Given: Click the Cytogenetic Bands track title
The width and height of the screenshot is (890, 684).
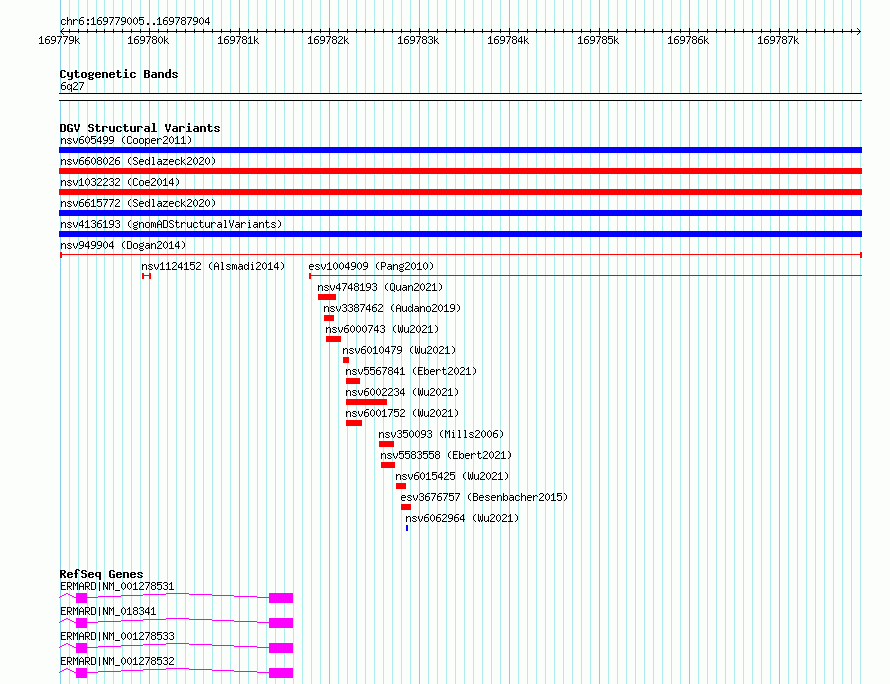Looking at the screenshot, I should [x=119, y=74].
